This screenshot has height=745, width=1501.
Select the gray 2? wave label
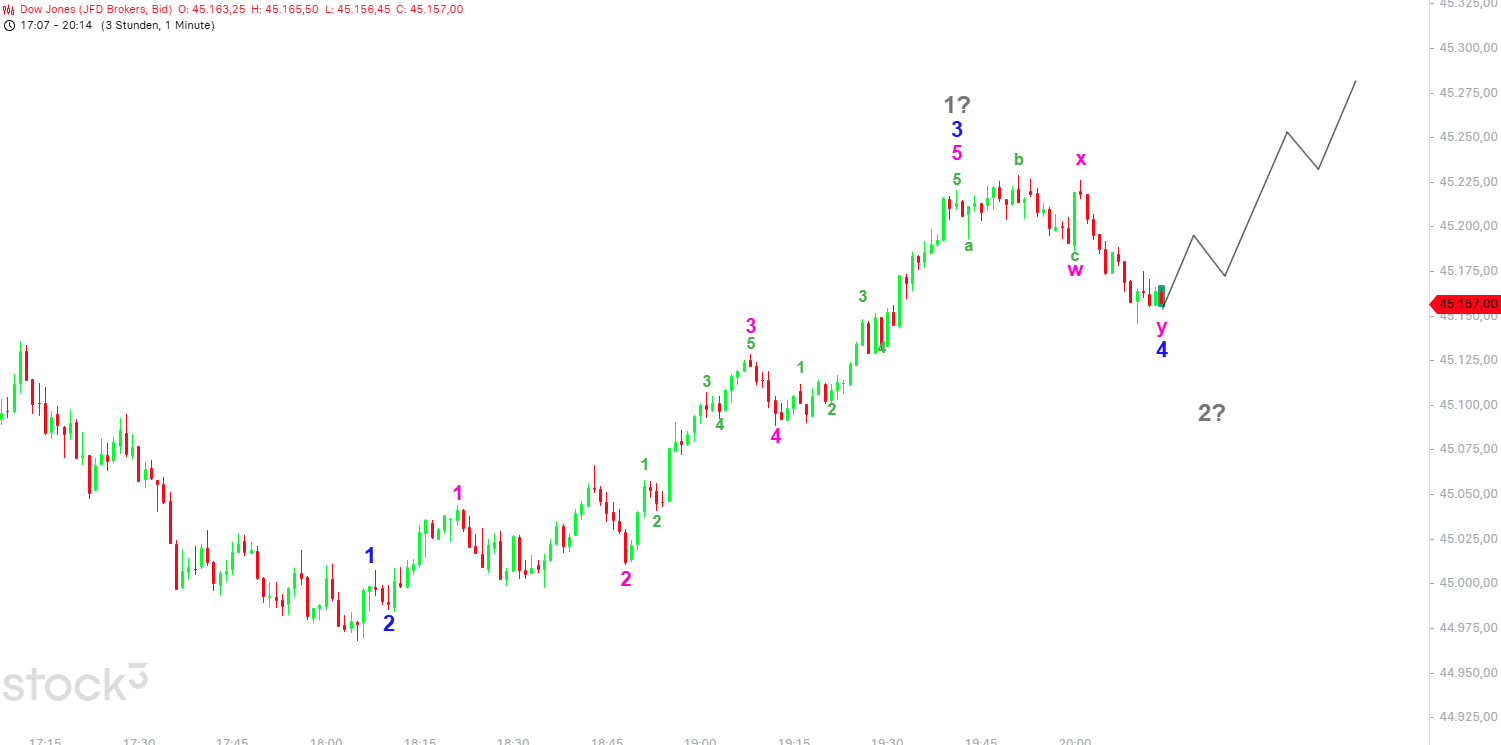1211,413
